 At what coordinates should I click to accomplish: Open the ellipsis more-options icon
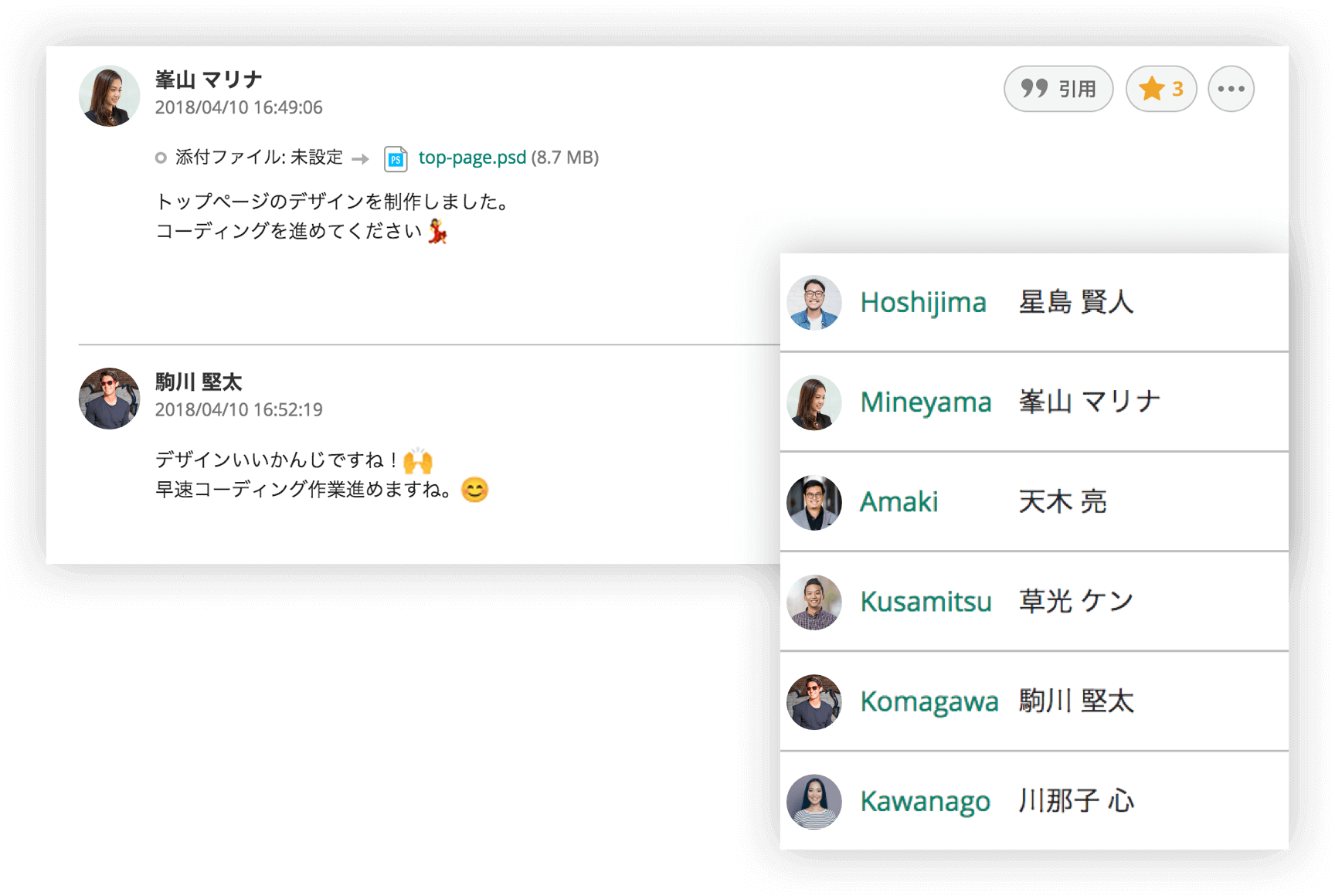1231,89
